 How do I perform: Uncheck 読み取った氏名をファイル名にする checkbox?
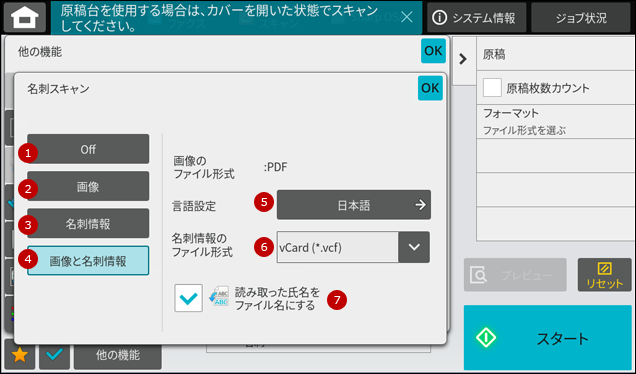point(188,298)
